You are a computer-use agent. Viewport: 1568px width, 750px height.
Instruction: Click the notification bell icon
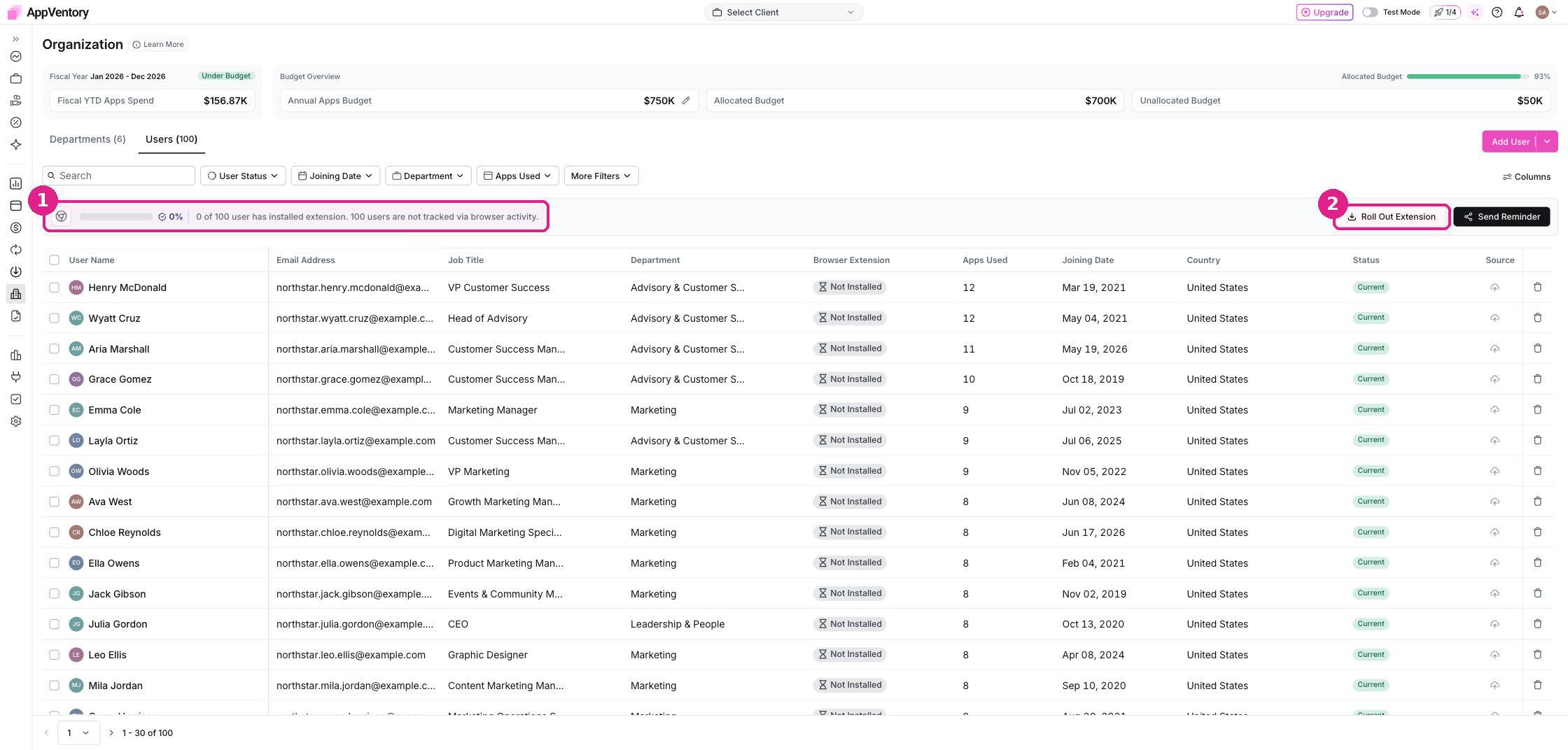coord(1518,12)
